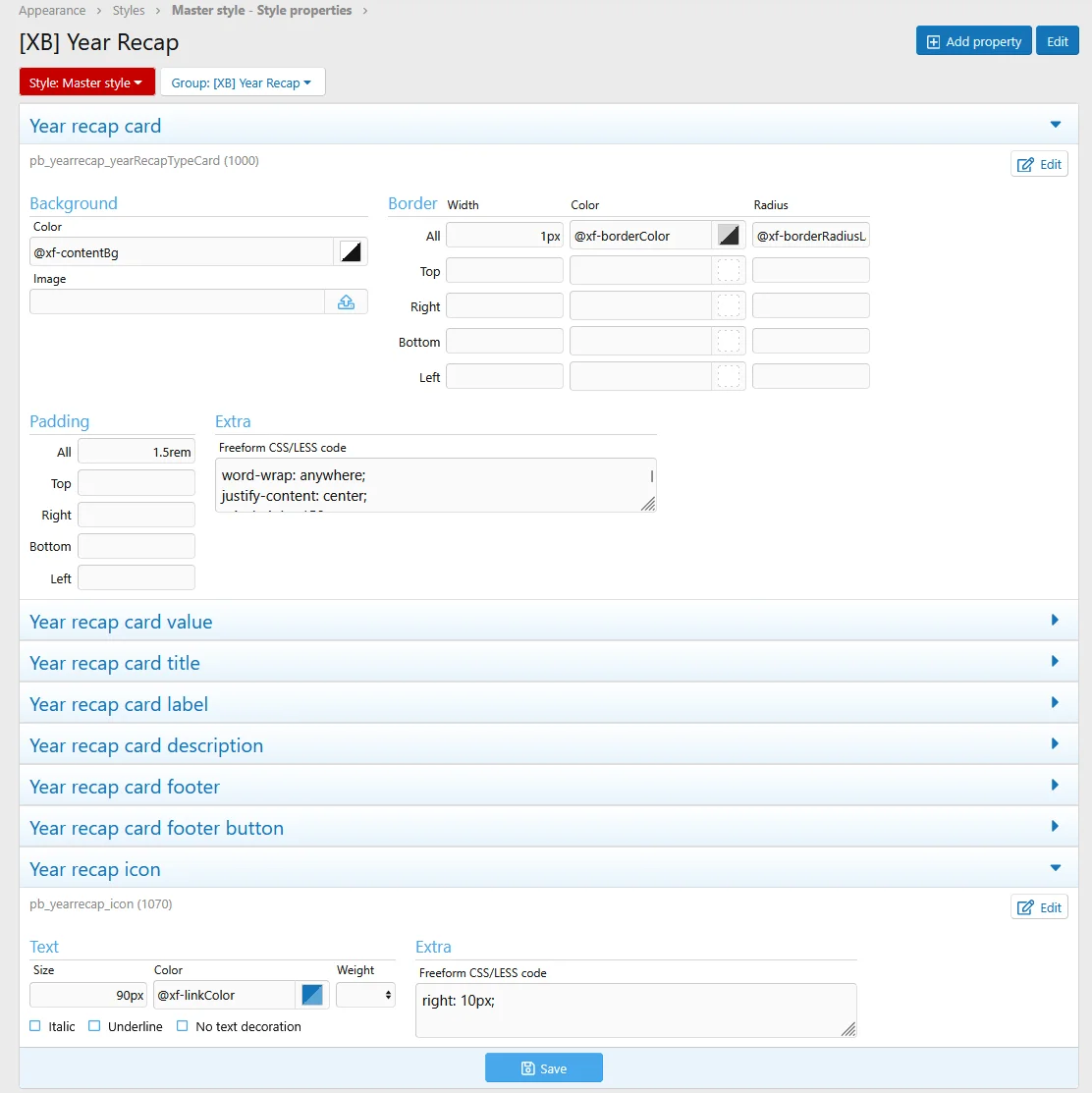Check the No text decoration option

tap(183, 1026)
